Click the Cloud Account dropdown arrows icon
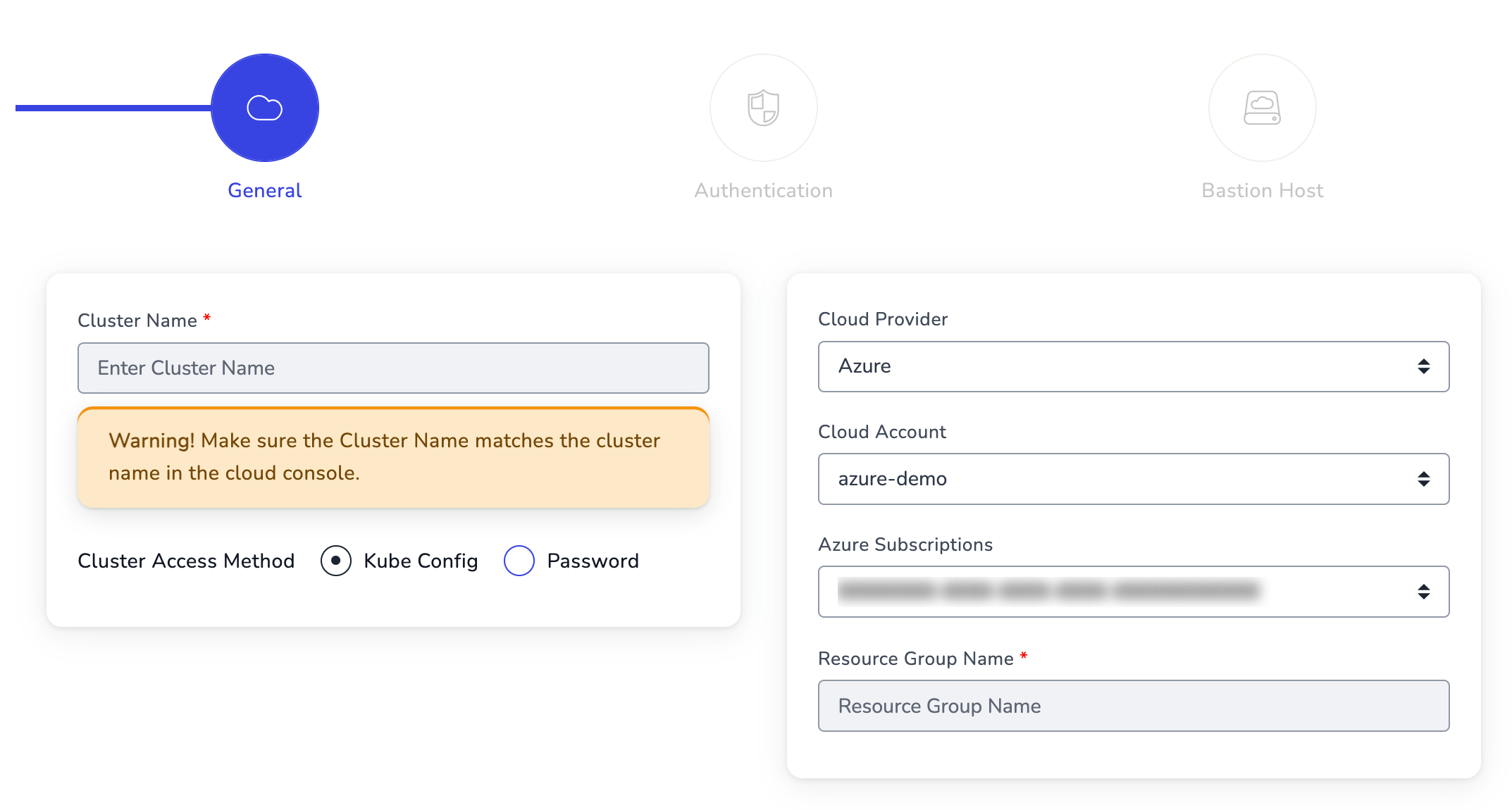 pos(1423,479)
